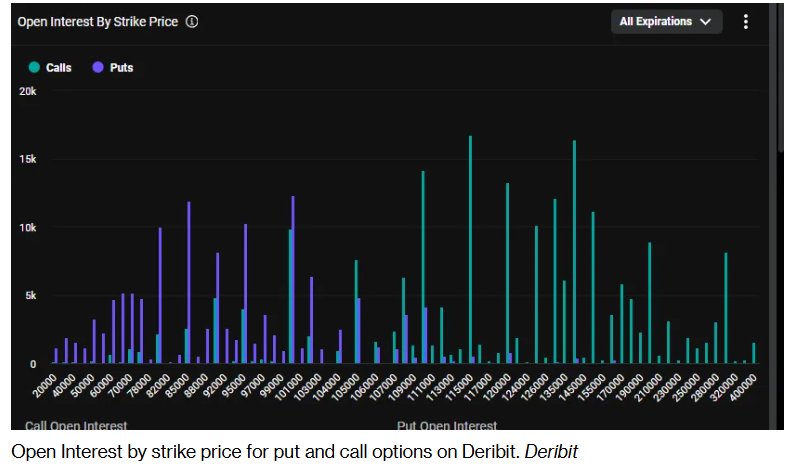Click the call bar at 145000 strike
This screenshot has width=812, height=466.
574,252
